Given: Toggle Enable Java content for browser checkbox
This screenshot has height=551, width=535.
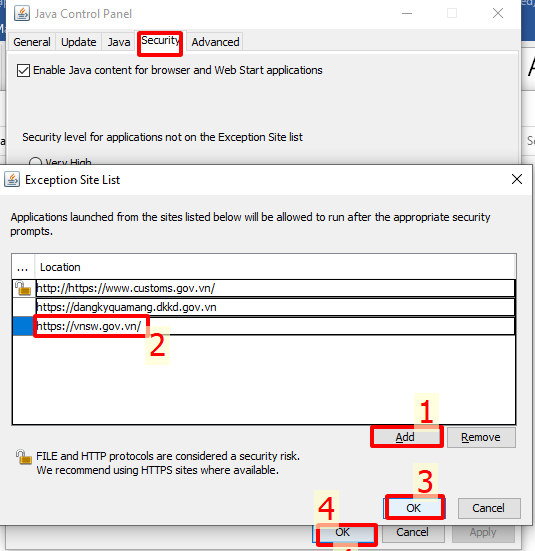Looking at the screenshot, I should (x=23, y=70).
